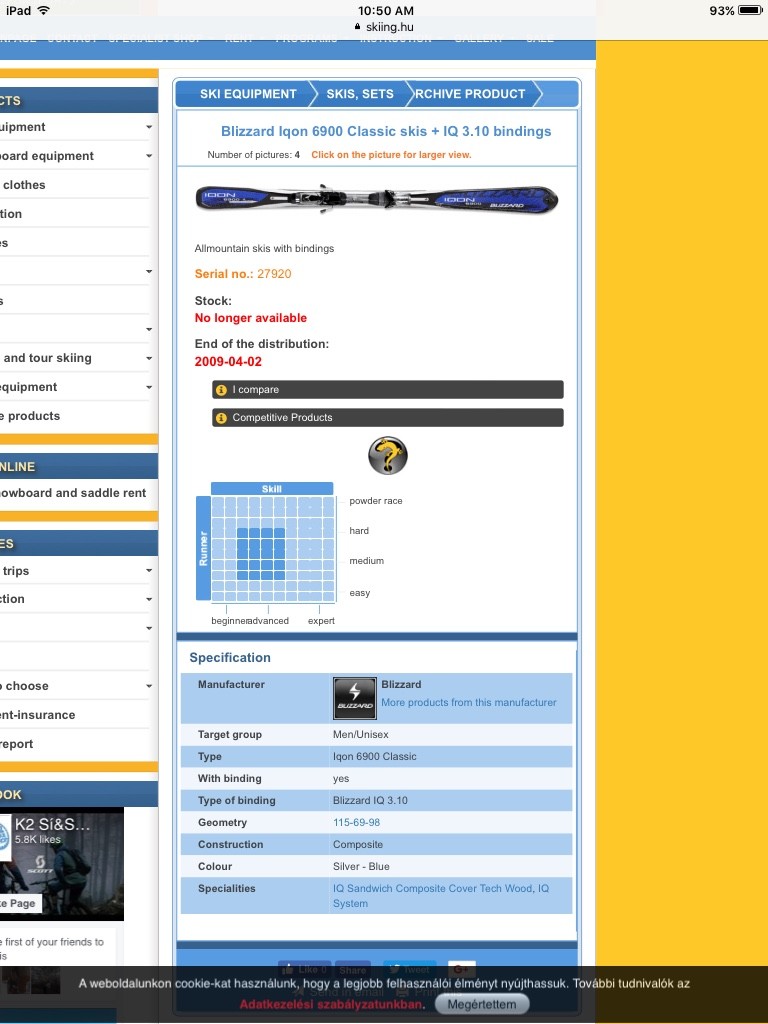Click More products from this manufacturer

469,703
